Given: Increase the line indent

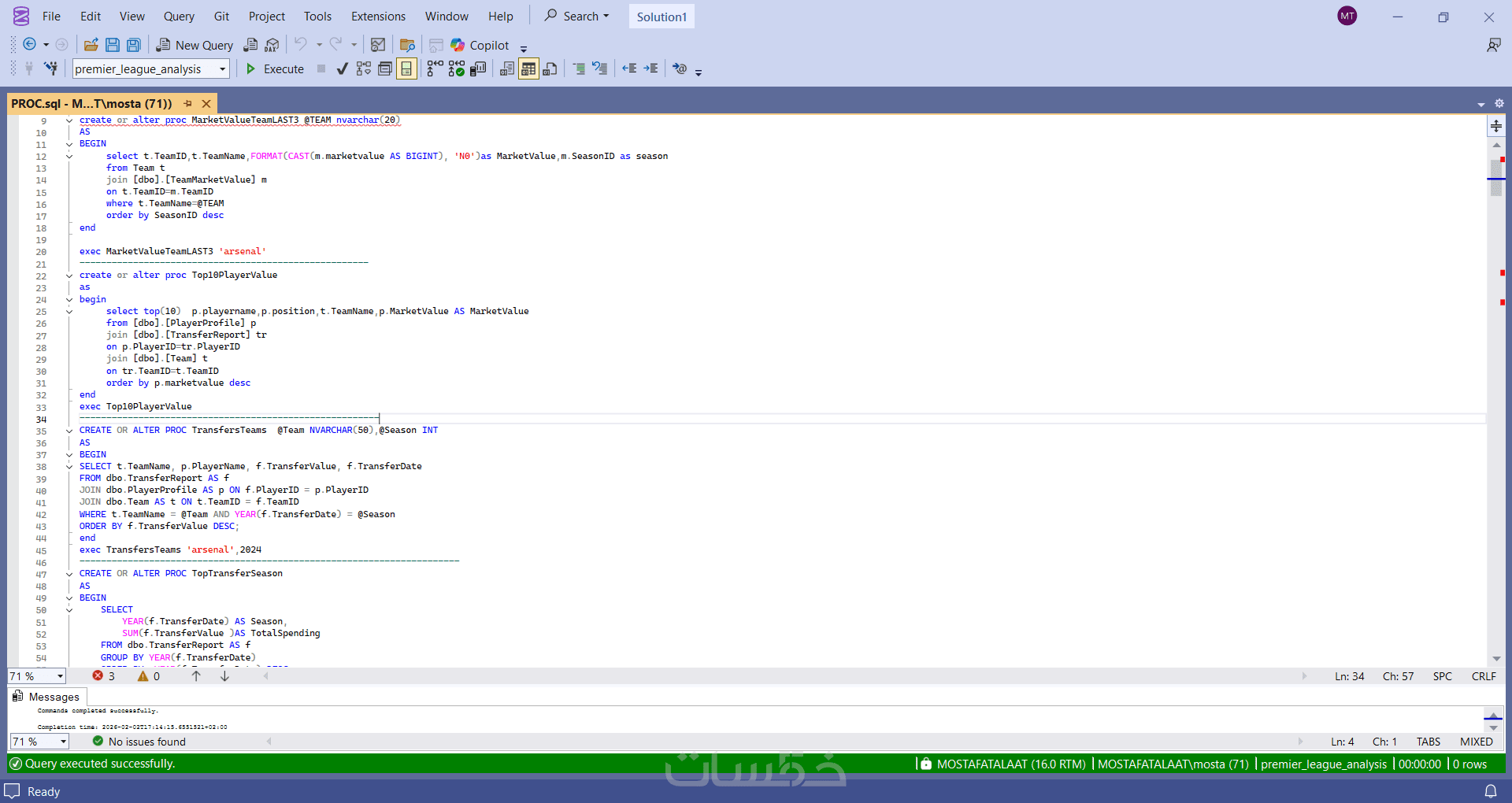Looking at the screenshot, I should pyautogui.click(x=650, y=68).
